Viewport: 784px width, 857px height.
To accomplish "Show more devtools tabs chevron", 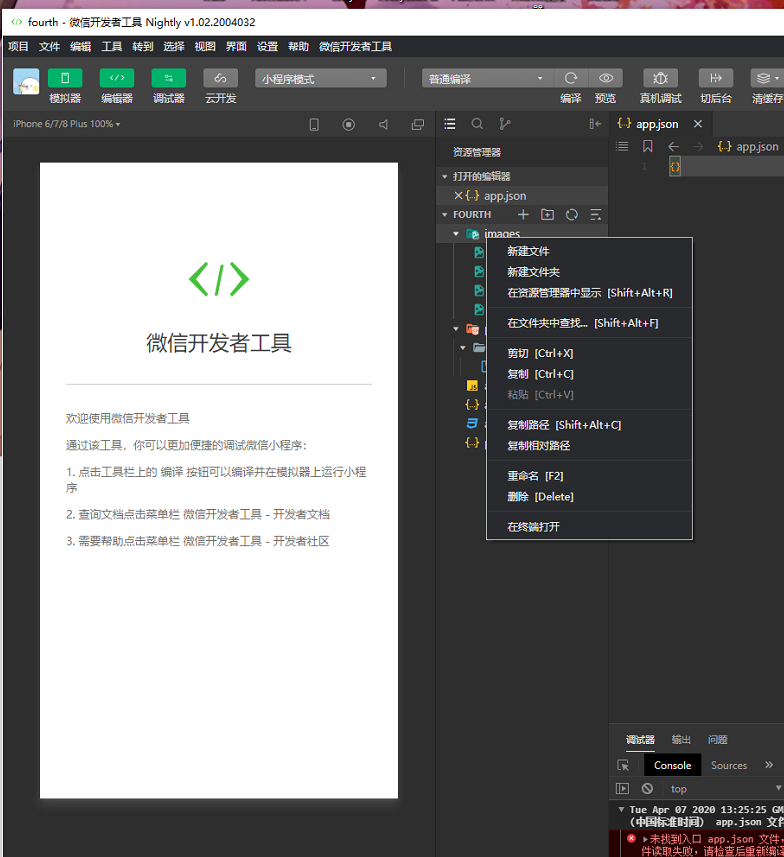I will pyautogui.click(x=769, y=765).
